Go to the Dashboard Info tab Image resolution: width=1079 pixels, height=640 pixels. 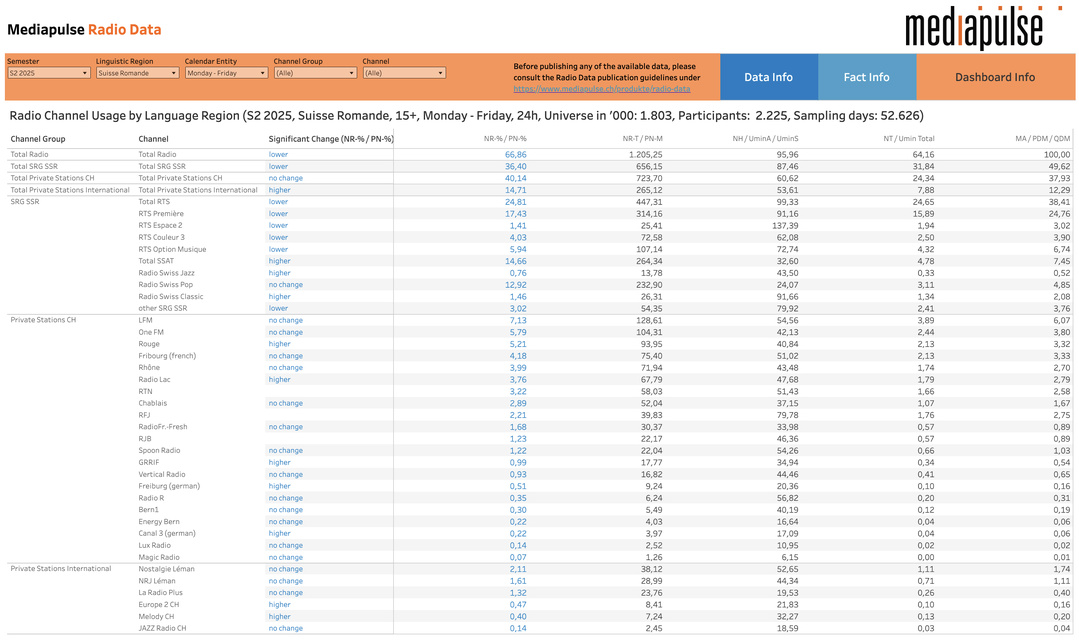(x=995, y=77)
